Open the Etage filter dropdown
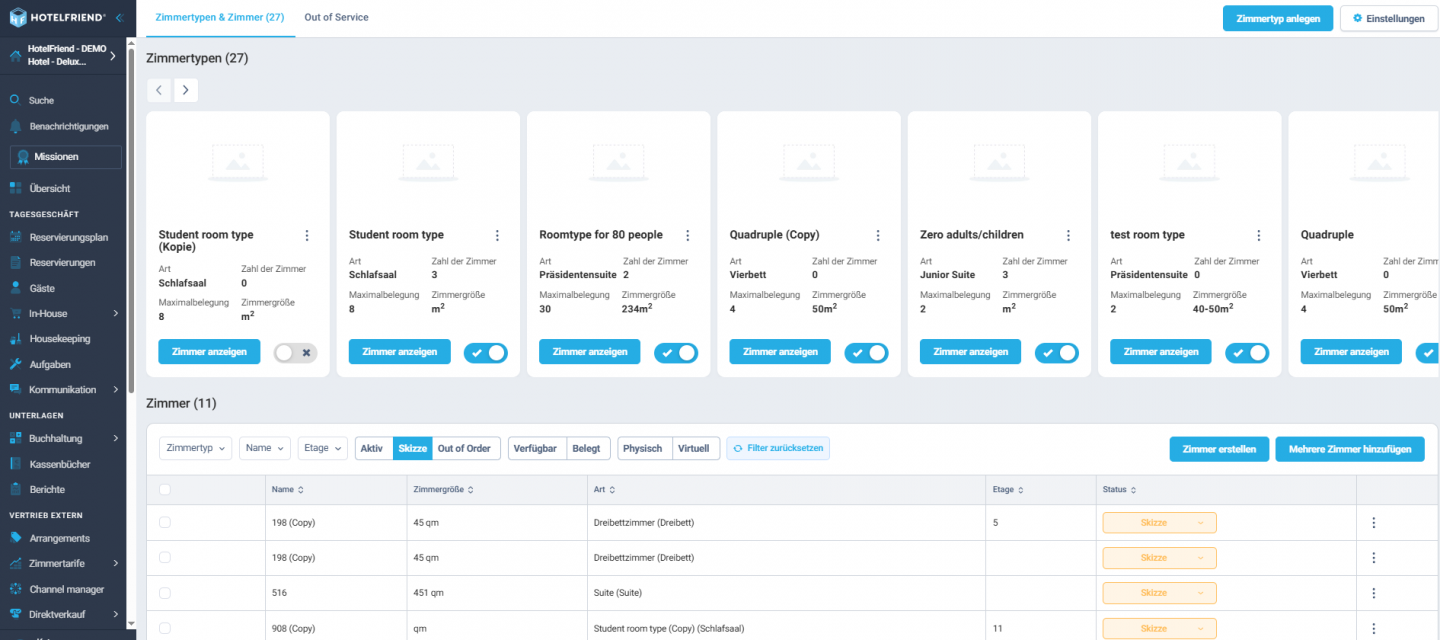This screenshot has height=640, width=1440. 323,448
